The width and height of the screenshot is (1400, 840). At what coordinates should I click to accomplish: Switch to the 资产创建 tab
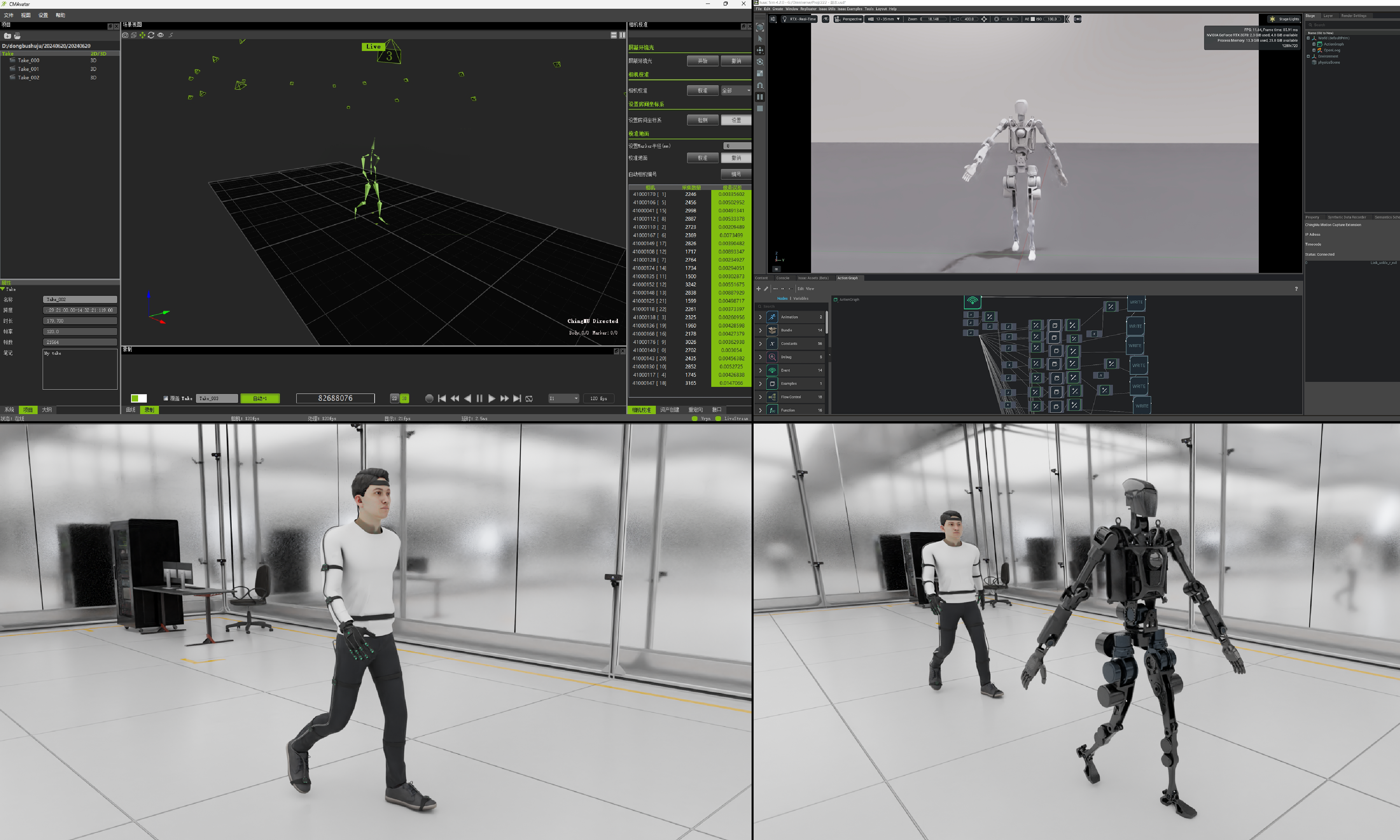point(669,410)
